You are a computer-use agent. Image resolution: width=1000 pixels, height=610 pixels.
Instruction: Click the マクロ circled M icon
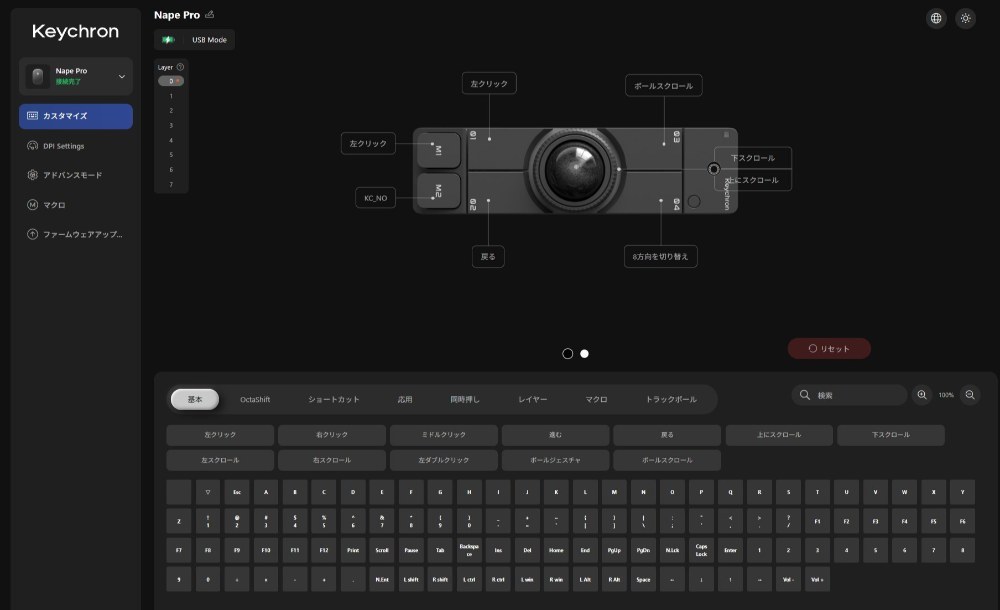pos(33,205)
